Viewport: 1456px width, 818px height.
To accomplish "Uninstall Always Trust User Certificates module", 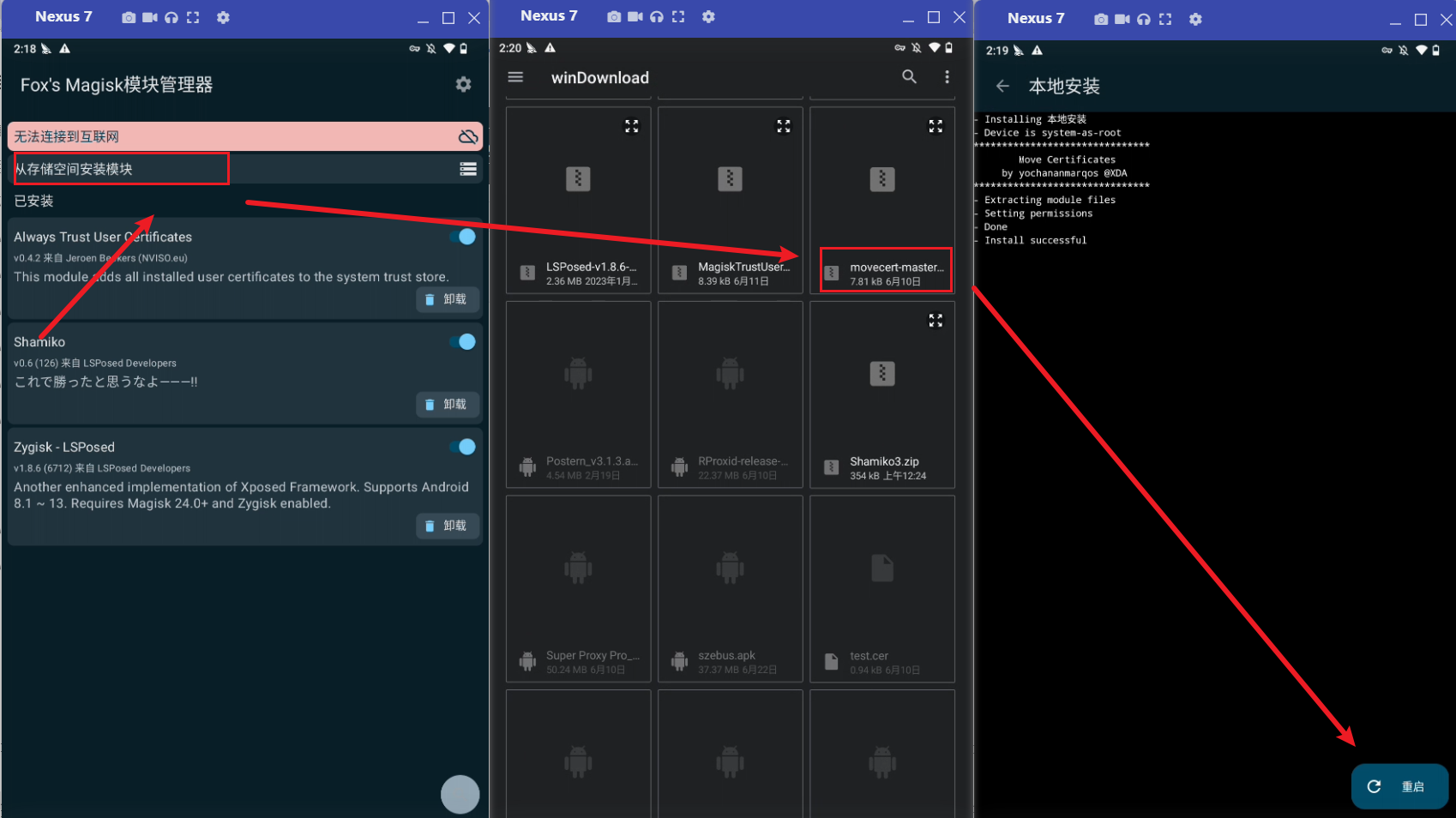I will tap(447, 299).
